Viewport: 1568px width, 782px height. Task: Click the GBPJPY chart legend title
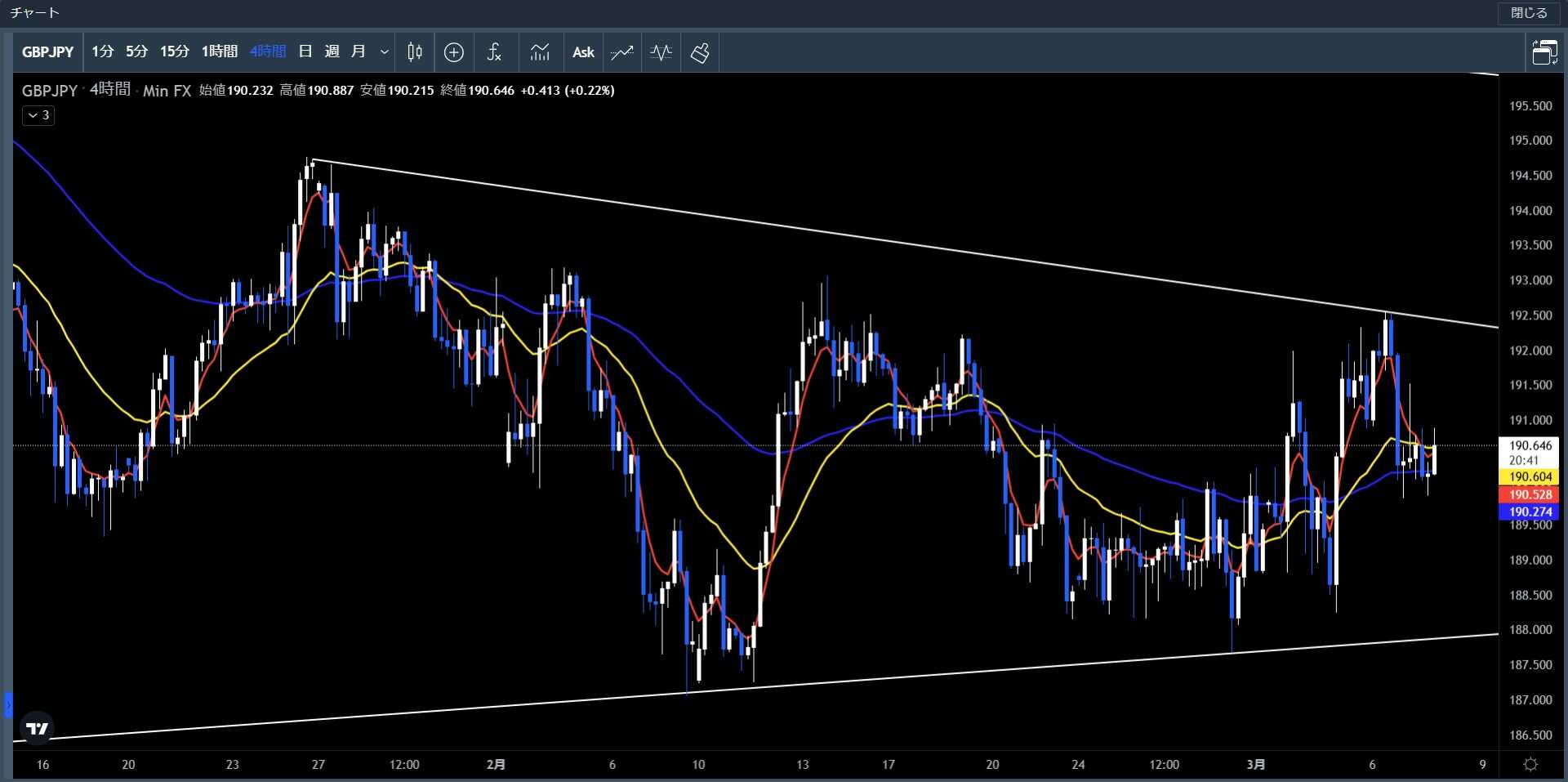point(50,91)
